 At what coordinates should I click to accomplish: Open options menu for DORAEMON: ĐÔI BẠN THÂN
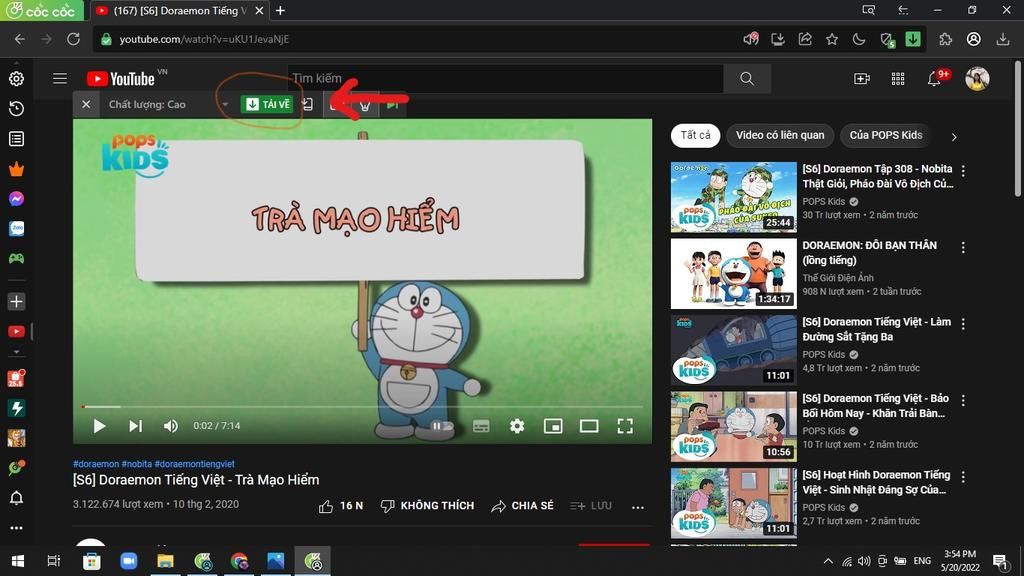click(963, 248)
